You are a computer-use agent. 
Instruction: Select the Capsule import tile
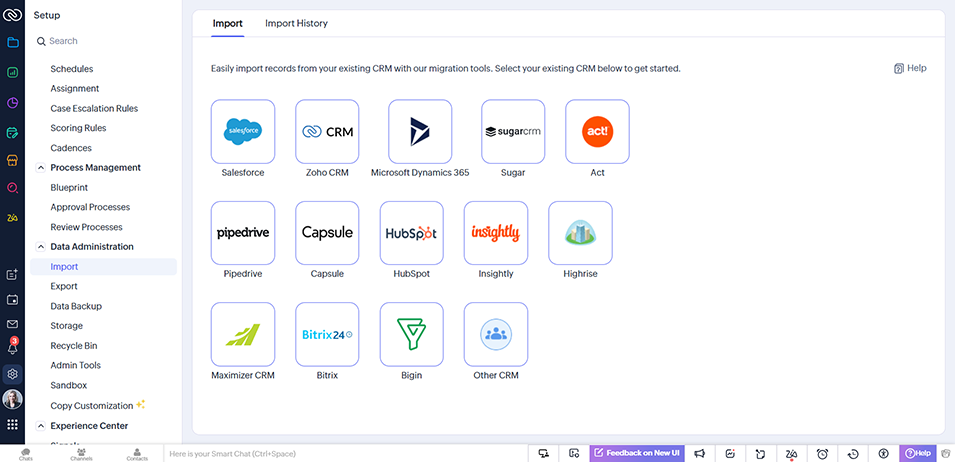(327, 233)
